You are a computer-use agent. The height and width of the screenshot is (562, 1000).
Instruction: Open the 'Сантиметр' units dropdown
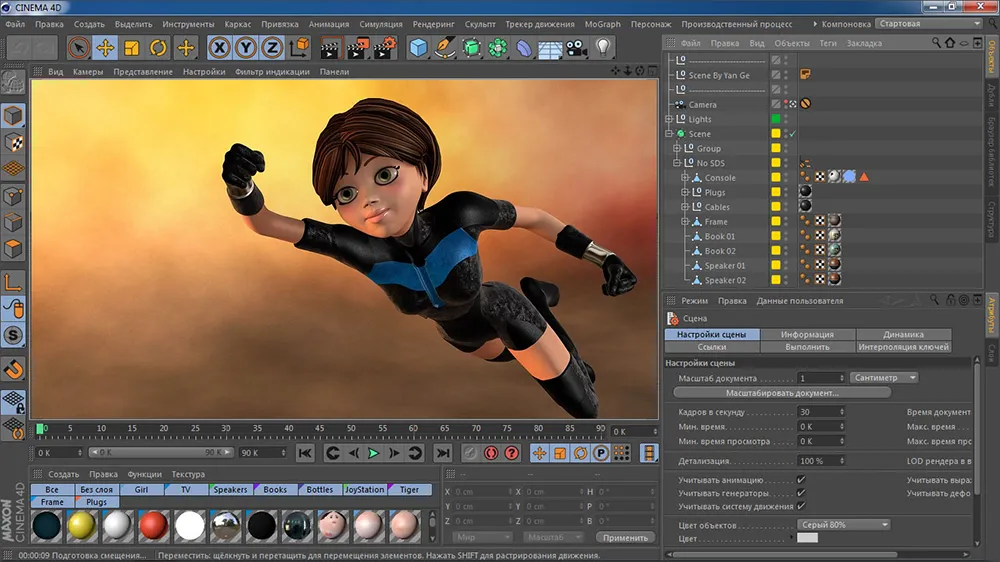(884, 378)
